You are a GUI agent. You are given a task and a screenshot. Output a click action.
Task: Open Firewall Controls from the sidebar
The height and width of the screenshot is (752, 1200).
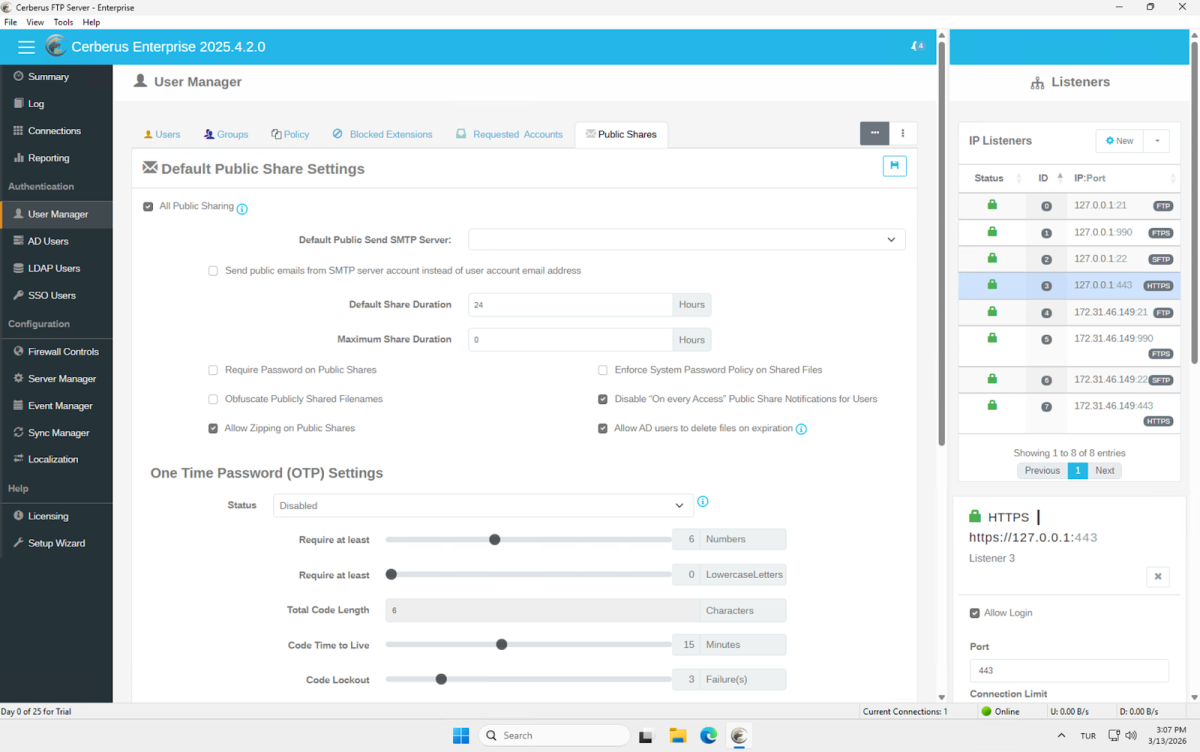[62, 352]
